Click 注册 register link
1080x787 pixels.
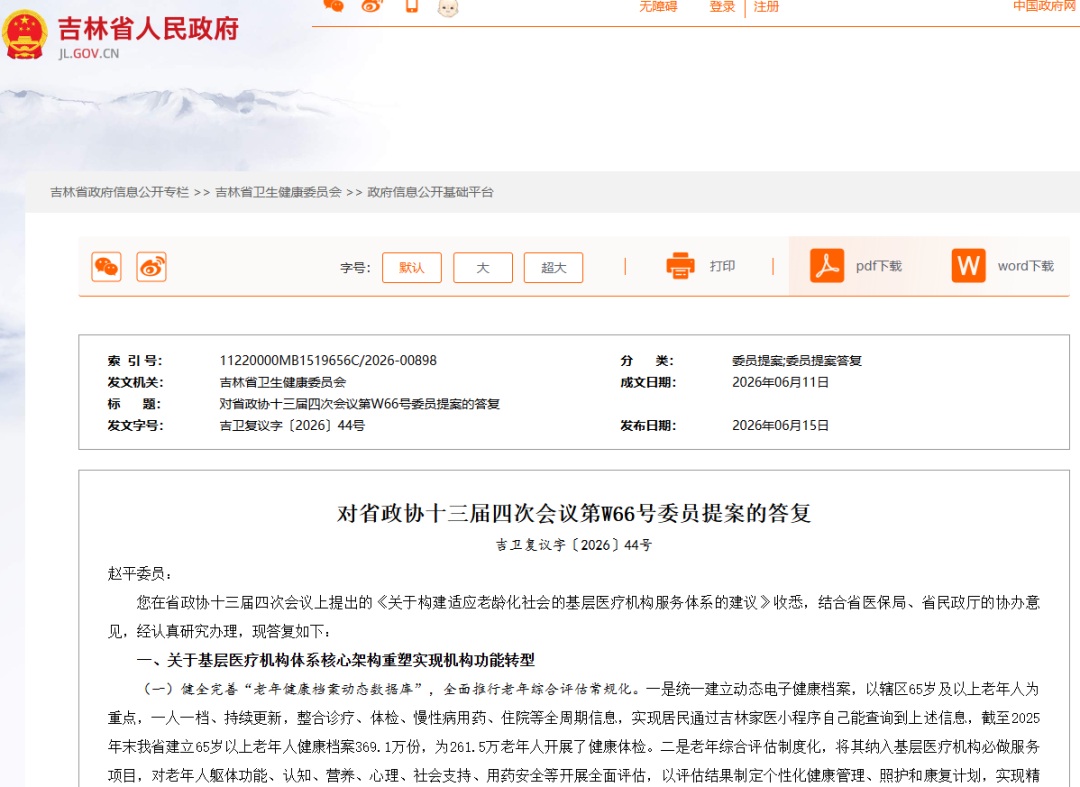click(x=766, y=7)
